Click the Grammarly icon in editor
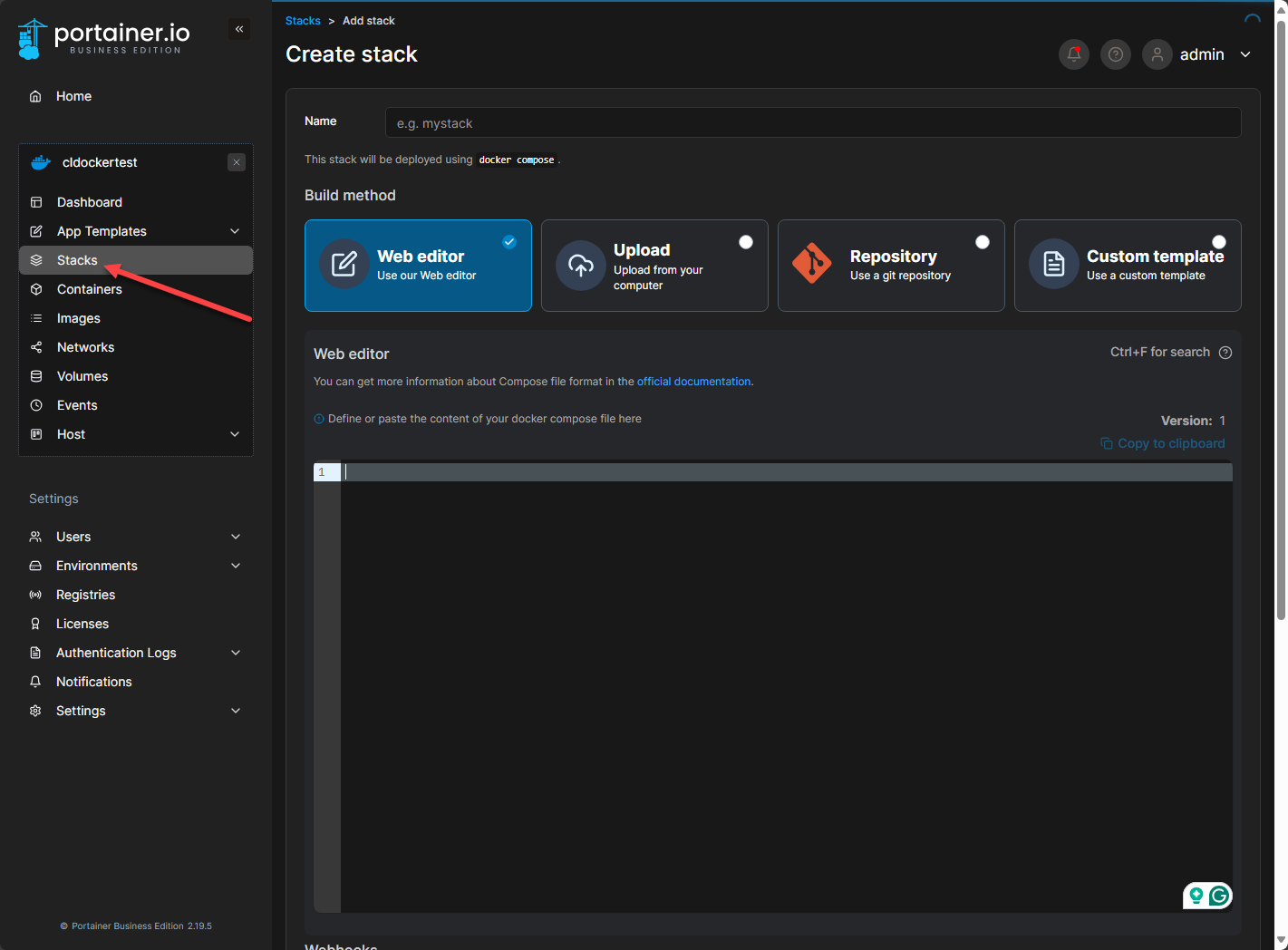 [1219, 896]
